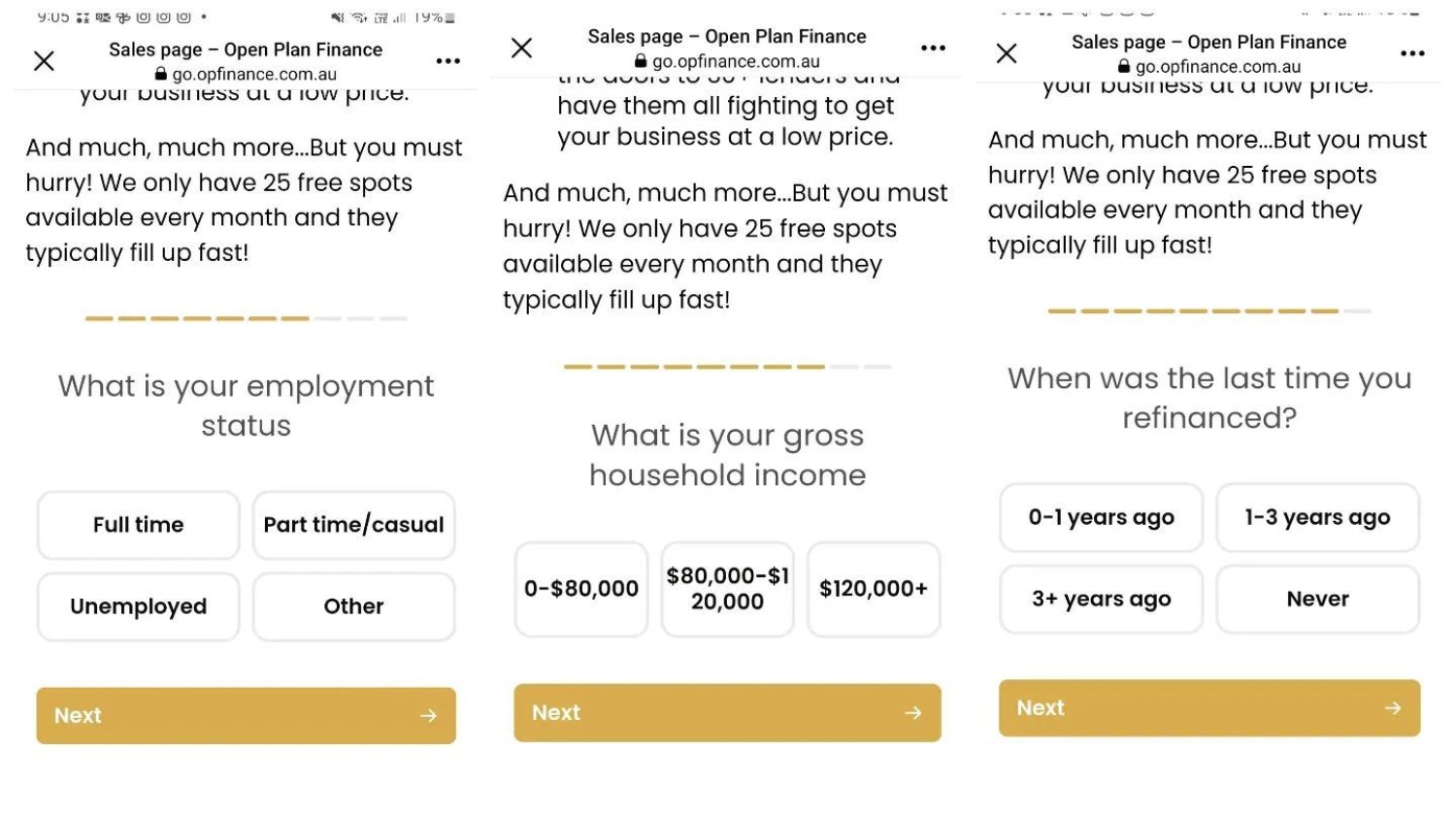This screenshot has width=1456, height=815.
Task: Select 0-1 years ago refinance option
Action: point(1102,518)
